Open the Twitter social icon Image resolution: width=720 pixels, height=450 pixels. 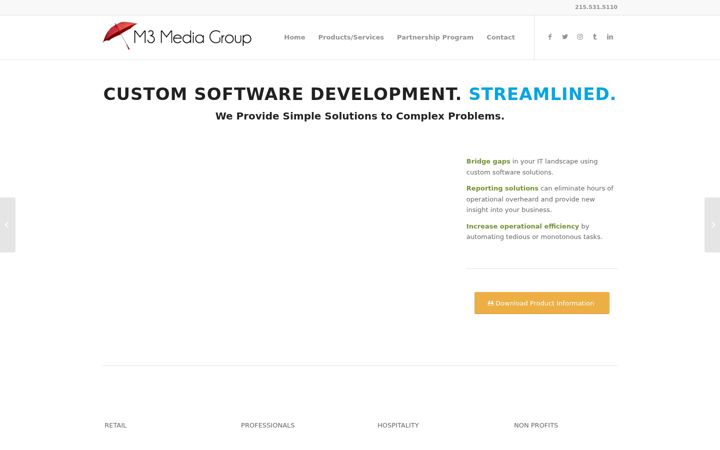565,37
